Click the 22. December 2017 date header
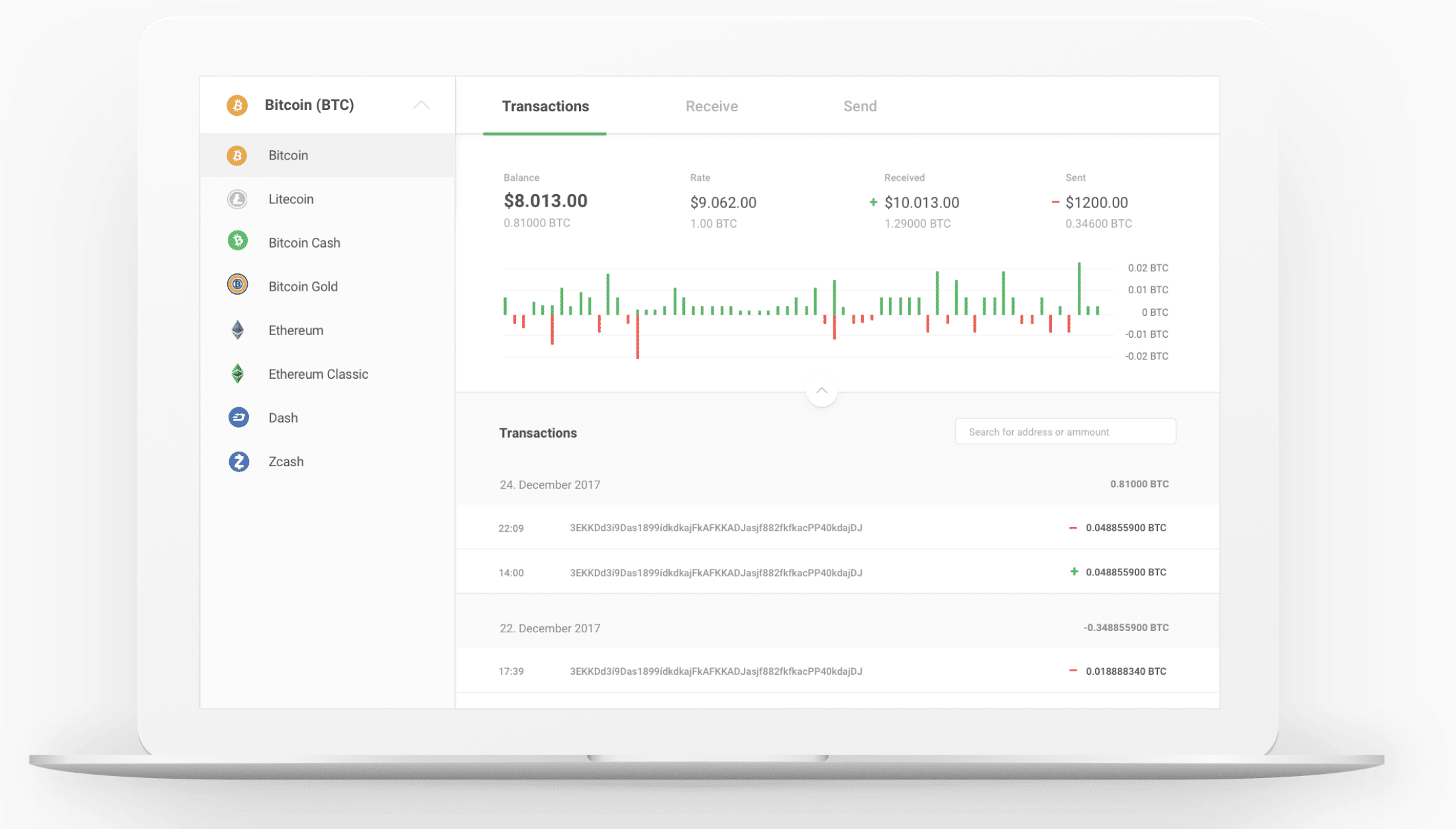The height and width of the screenshot is (829, 1456). (550, 628)
